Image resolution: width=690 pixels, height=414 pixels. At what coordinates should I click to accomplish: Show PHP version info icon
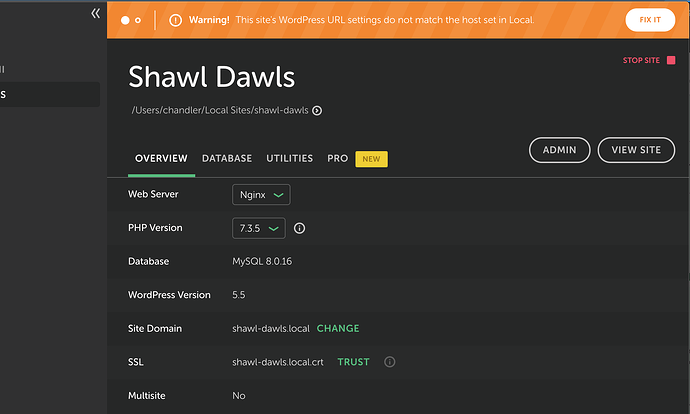[299, 228]
